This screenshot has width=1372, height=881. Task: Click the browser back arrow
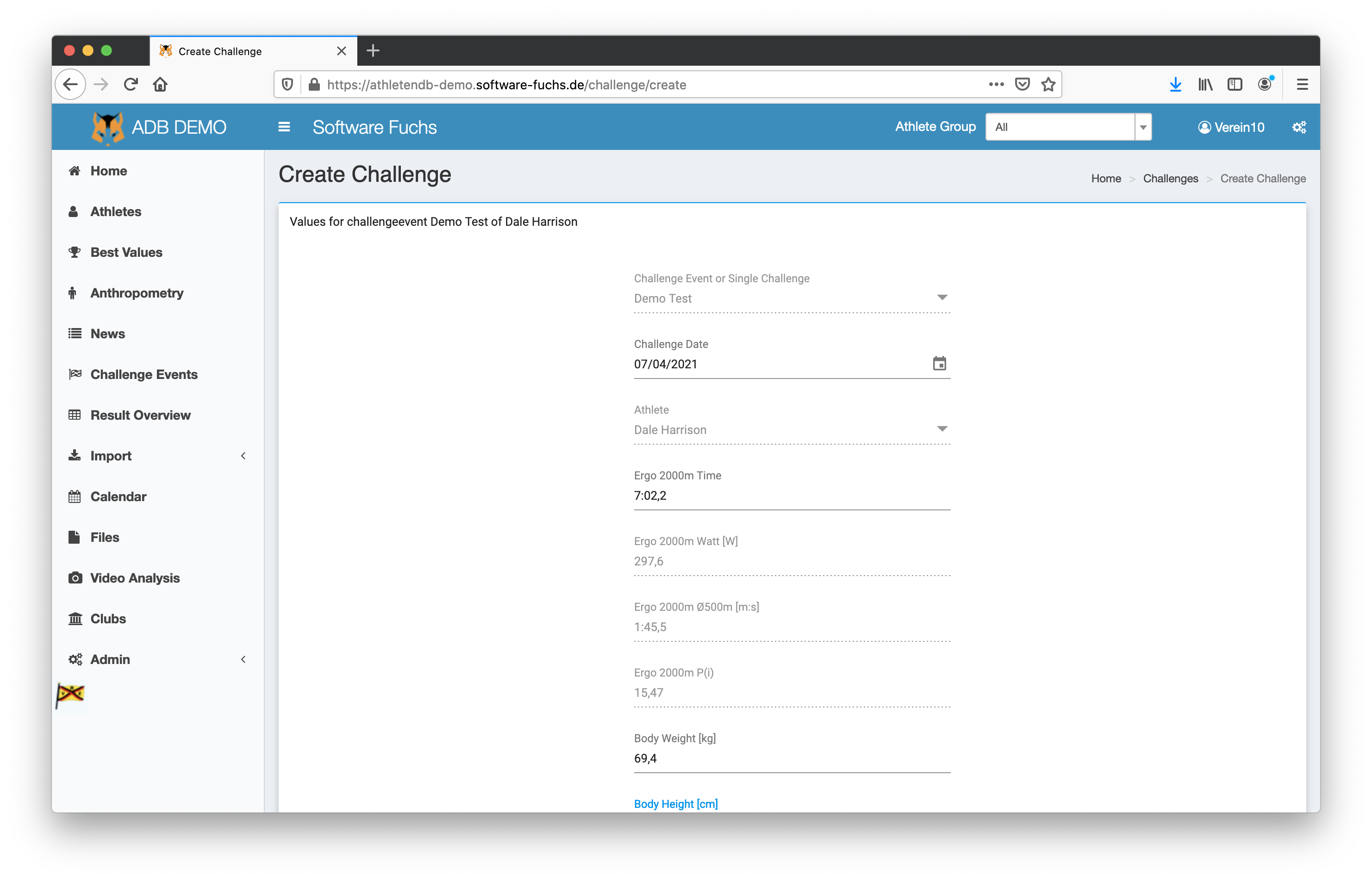(70, 85)
